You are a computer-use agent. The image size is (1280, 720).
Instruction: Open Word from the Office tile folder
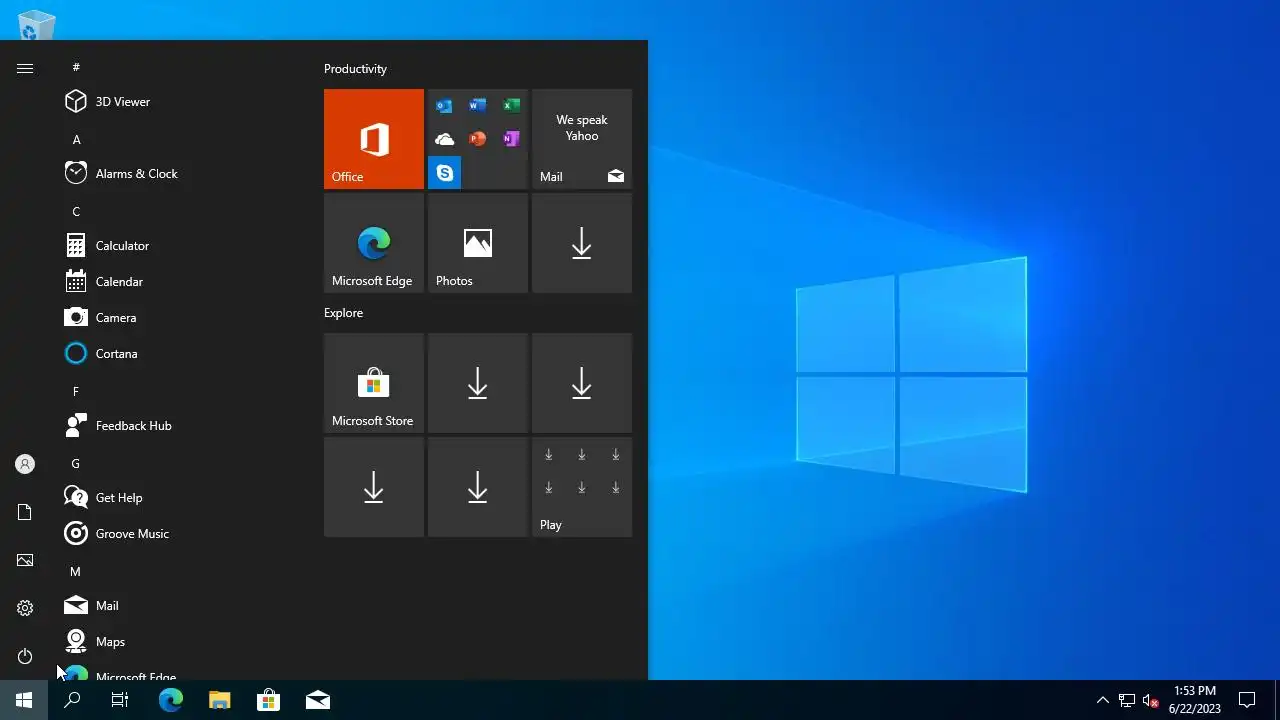(478, 106)
